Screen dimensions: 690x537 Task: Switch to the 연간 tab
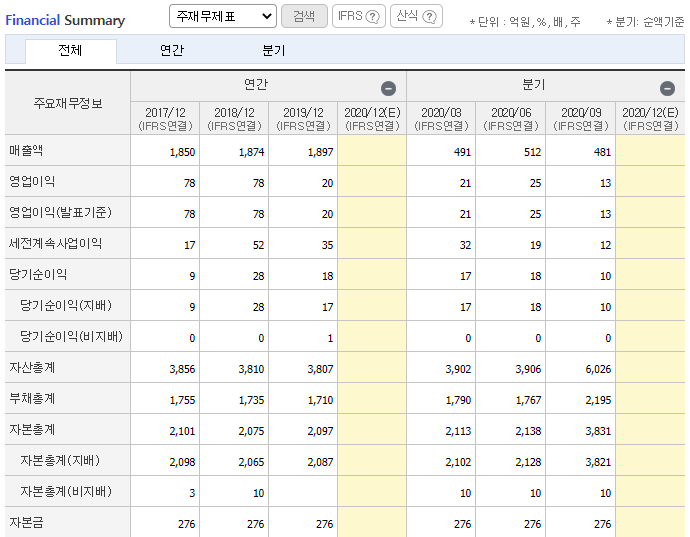point(172,50)
